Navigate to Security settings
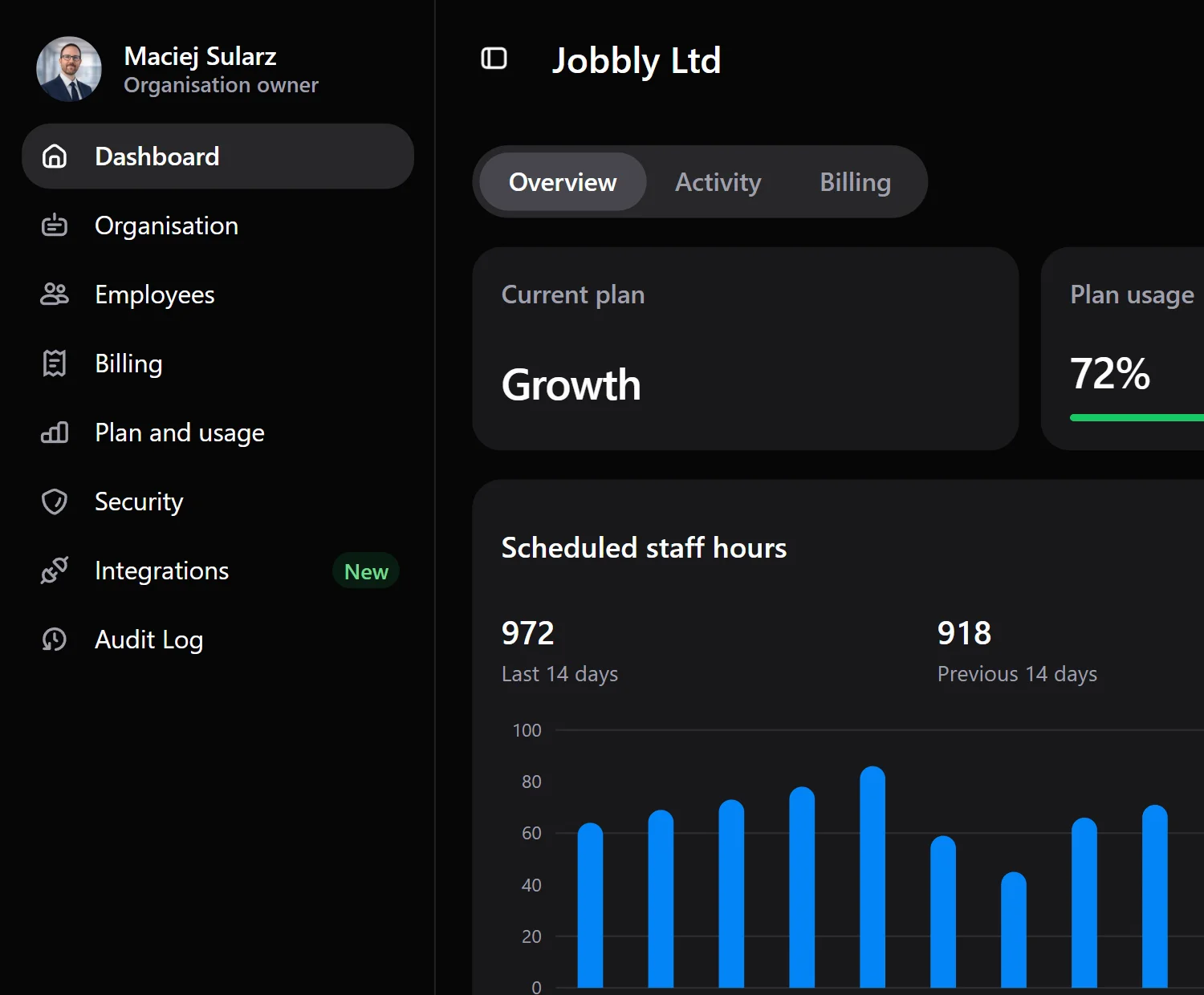The width and height of the screenshot is (1204, 995). (x=218, y=502)
